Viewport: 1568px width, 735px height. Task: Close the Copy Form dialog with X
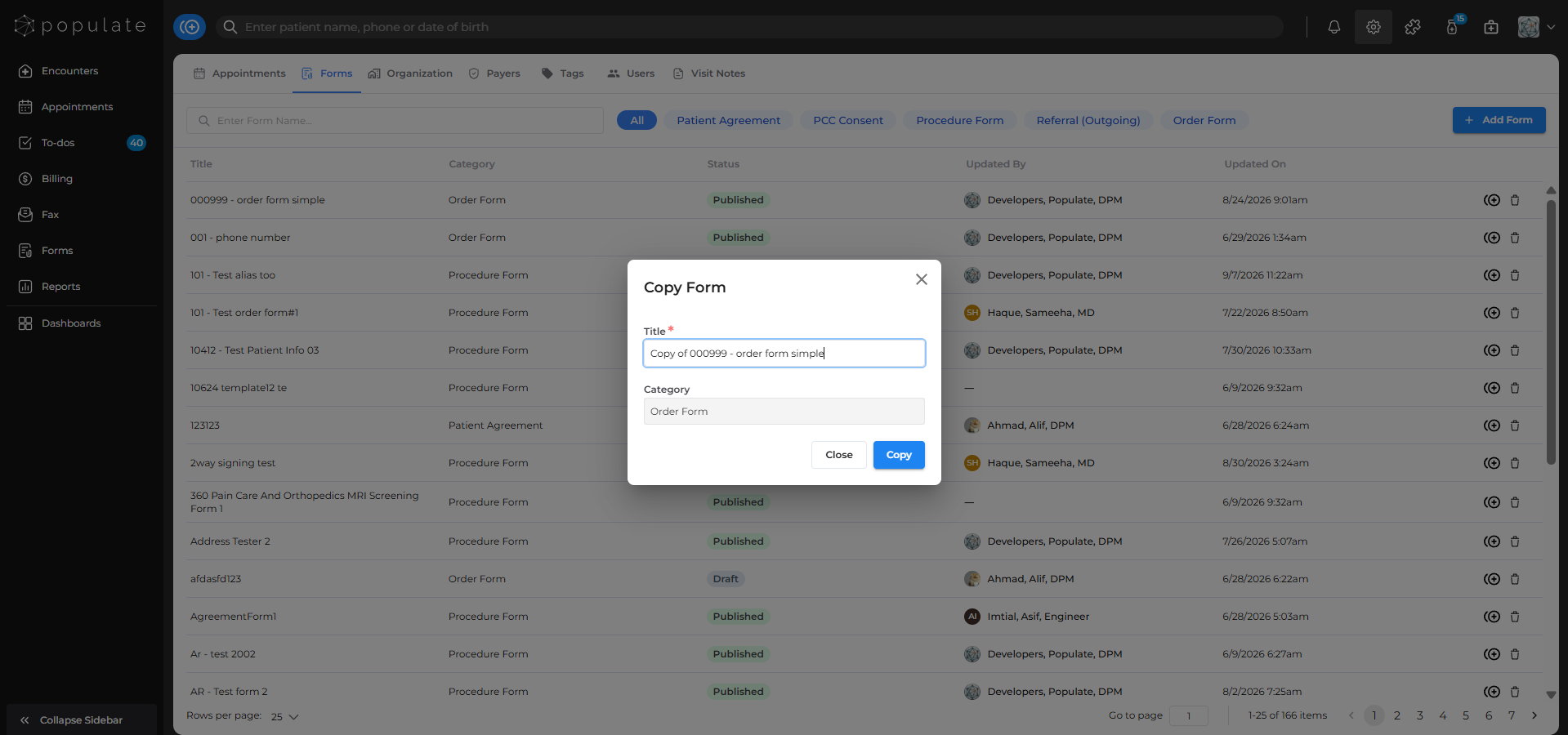(x=922, y=279)
